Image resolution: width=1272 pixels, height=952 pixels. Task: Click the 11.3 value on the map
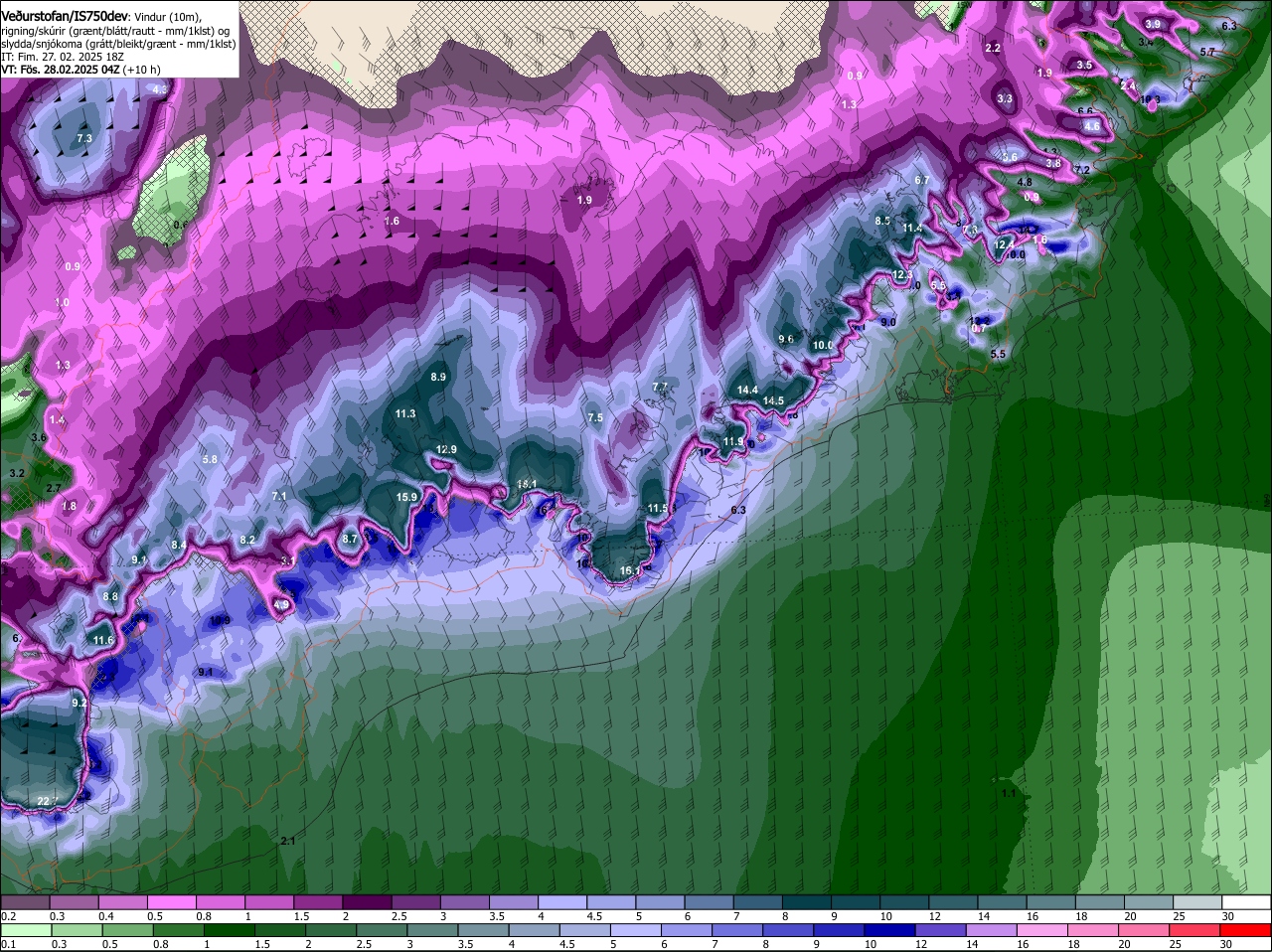(405, 414)
